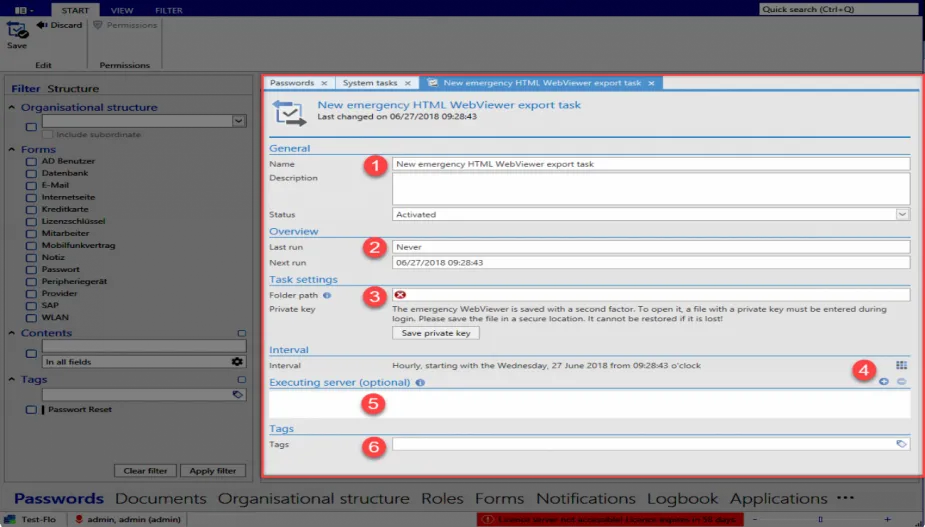Image resolution: width=925 pixels, height=527 pixels.
Task: Open the Permissions ribbon button
Action: pyautogui.click(x=125, y=25)
